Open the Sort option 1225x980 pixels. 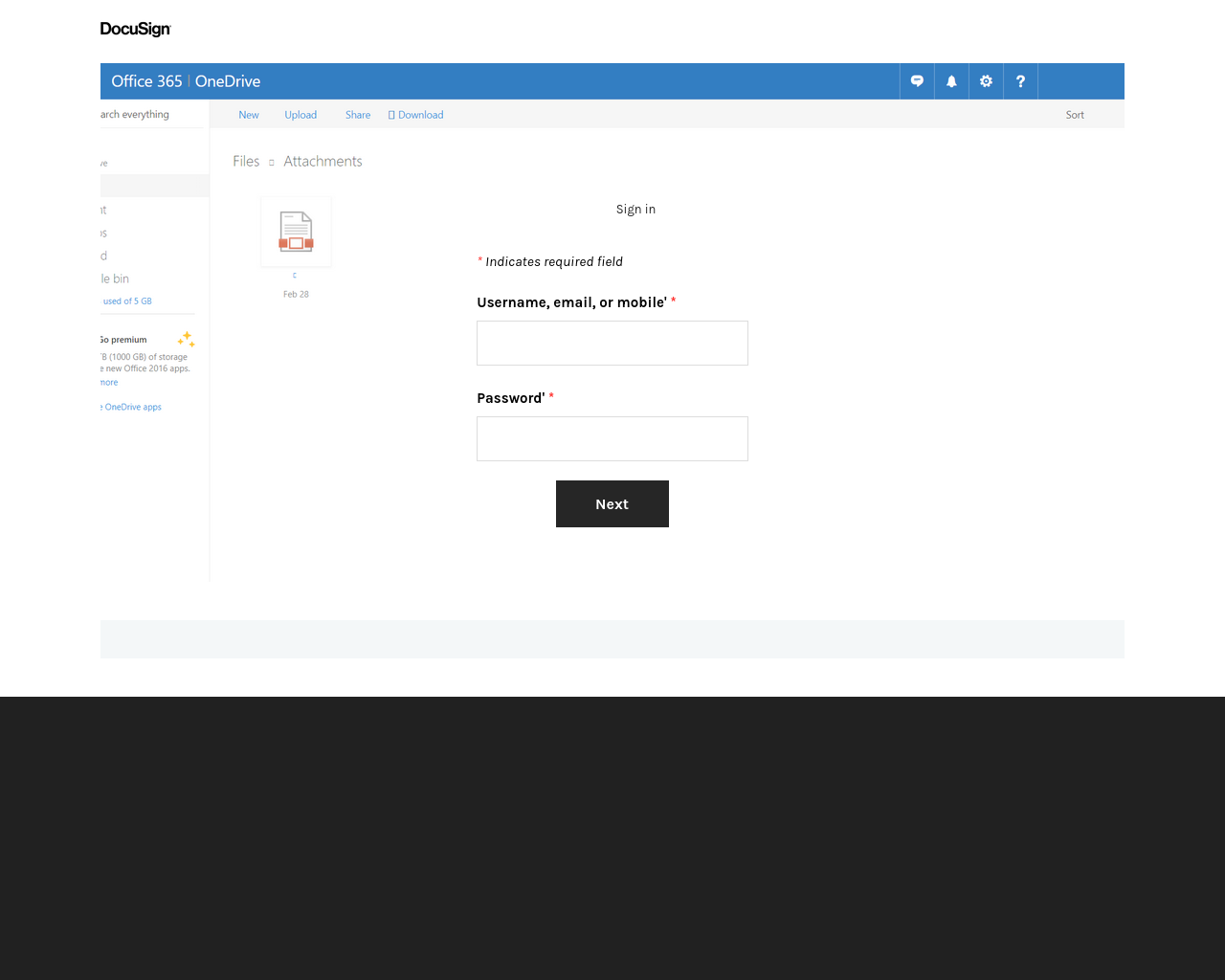tap(1075, 115)
